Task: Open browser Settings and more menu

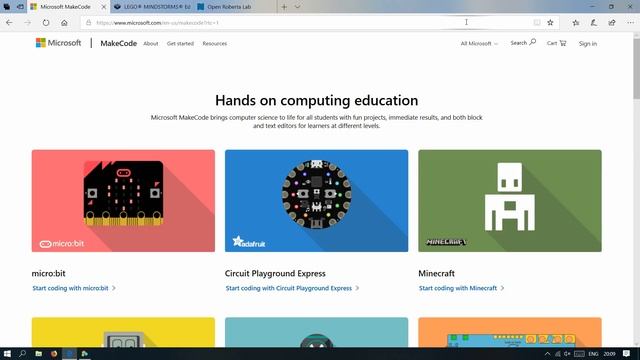Action: 630,23
